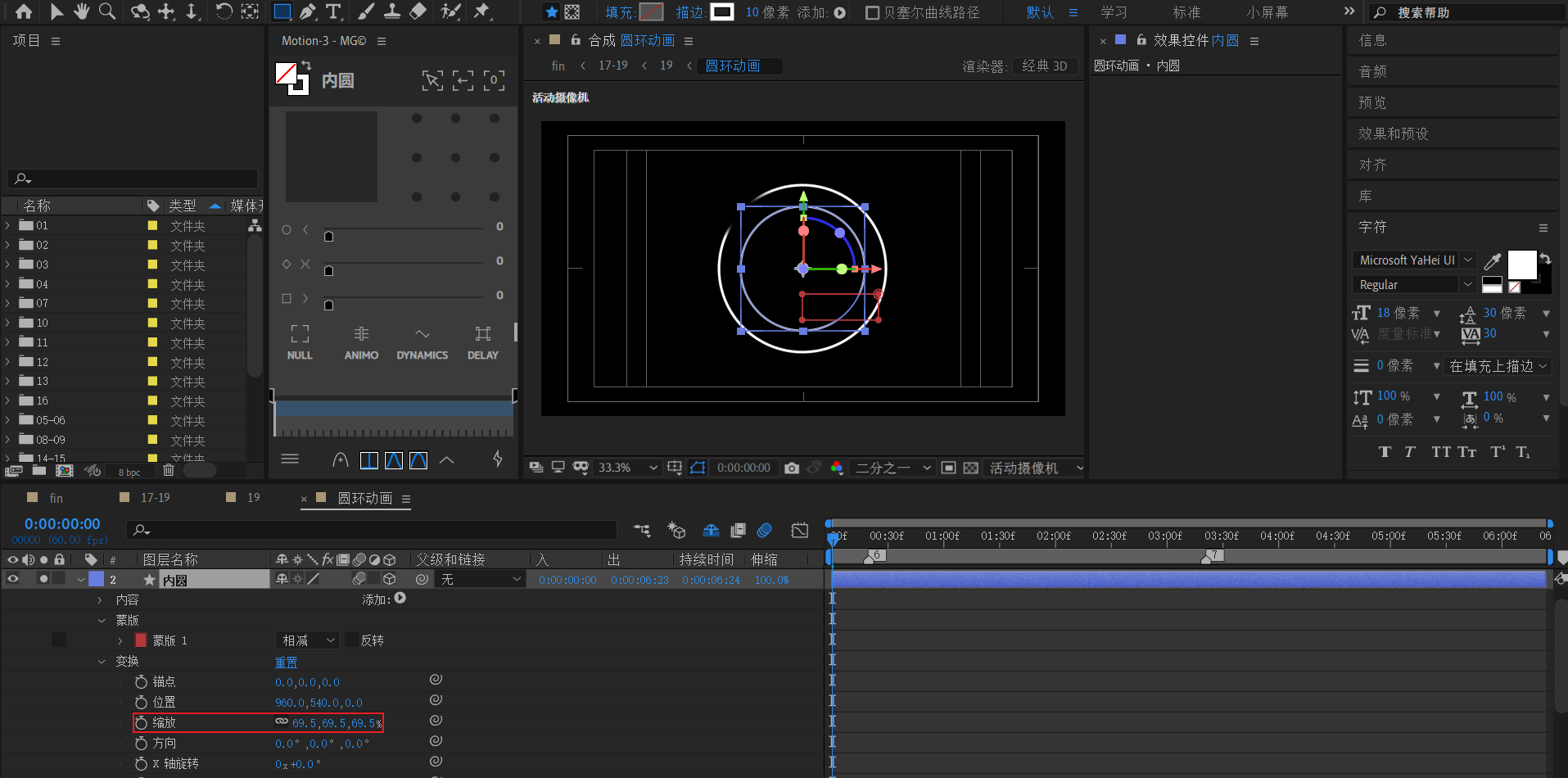Select the Rotation tool
Viewport: 1568px width, 778px height.
(224, 11)
